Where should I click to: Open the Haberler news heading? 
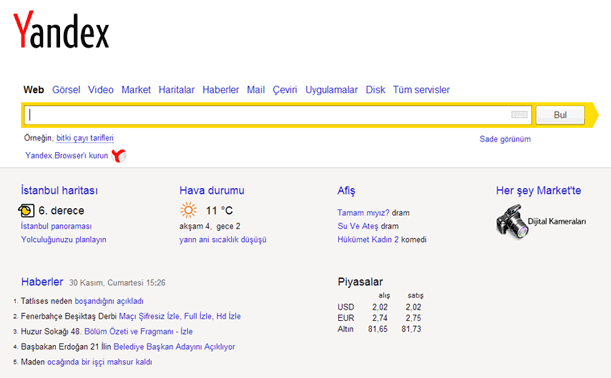click(x=42, y=282)
